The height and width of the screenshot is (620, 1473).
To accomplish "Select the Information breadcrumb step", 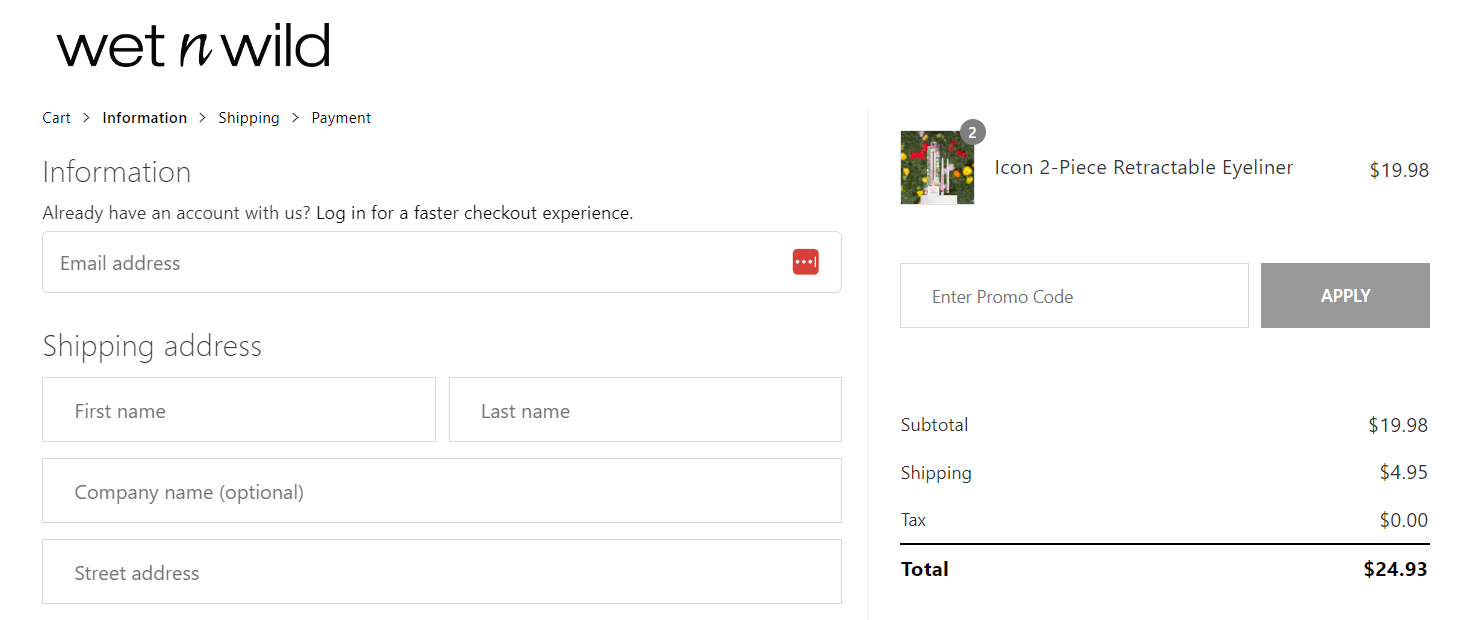I will (x=144, y=118).
